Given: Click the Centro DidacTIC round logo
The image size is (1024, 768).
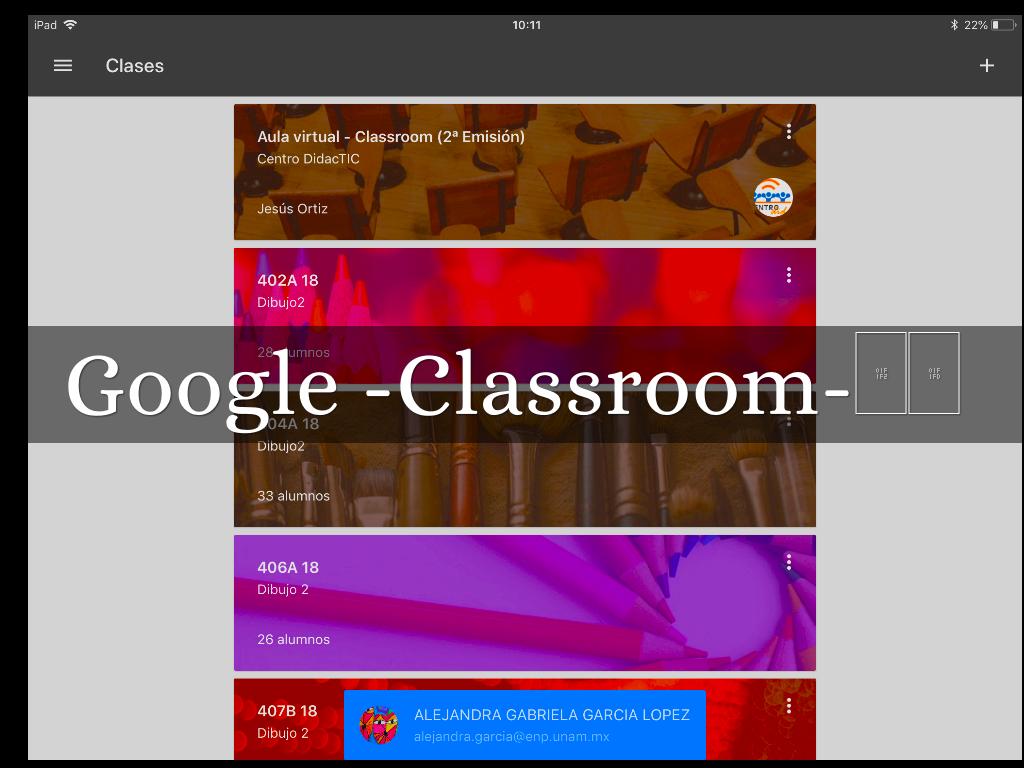Looking at the screenshot, I should [772, 198].
